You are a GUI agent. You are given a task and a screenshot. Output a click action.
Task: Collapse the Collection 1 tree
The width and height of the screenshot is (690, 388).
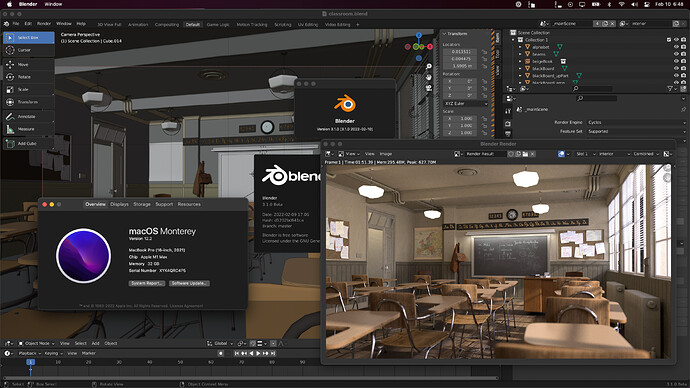pos(513,40)
